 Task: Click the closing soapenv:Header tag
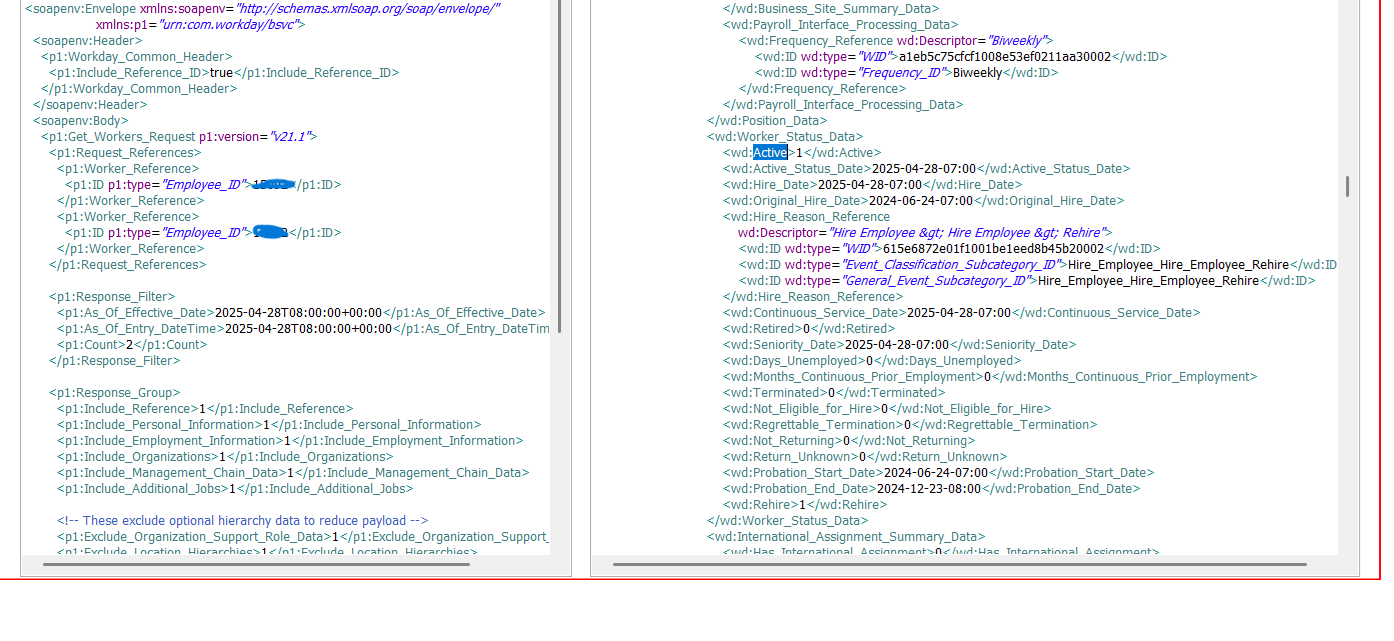click(90, 104)
